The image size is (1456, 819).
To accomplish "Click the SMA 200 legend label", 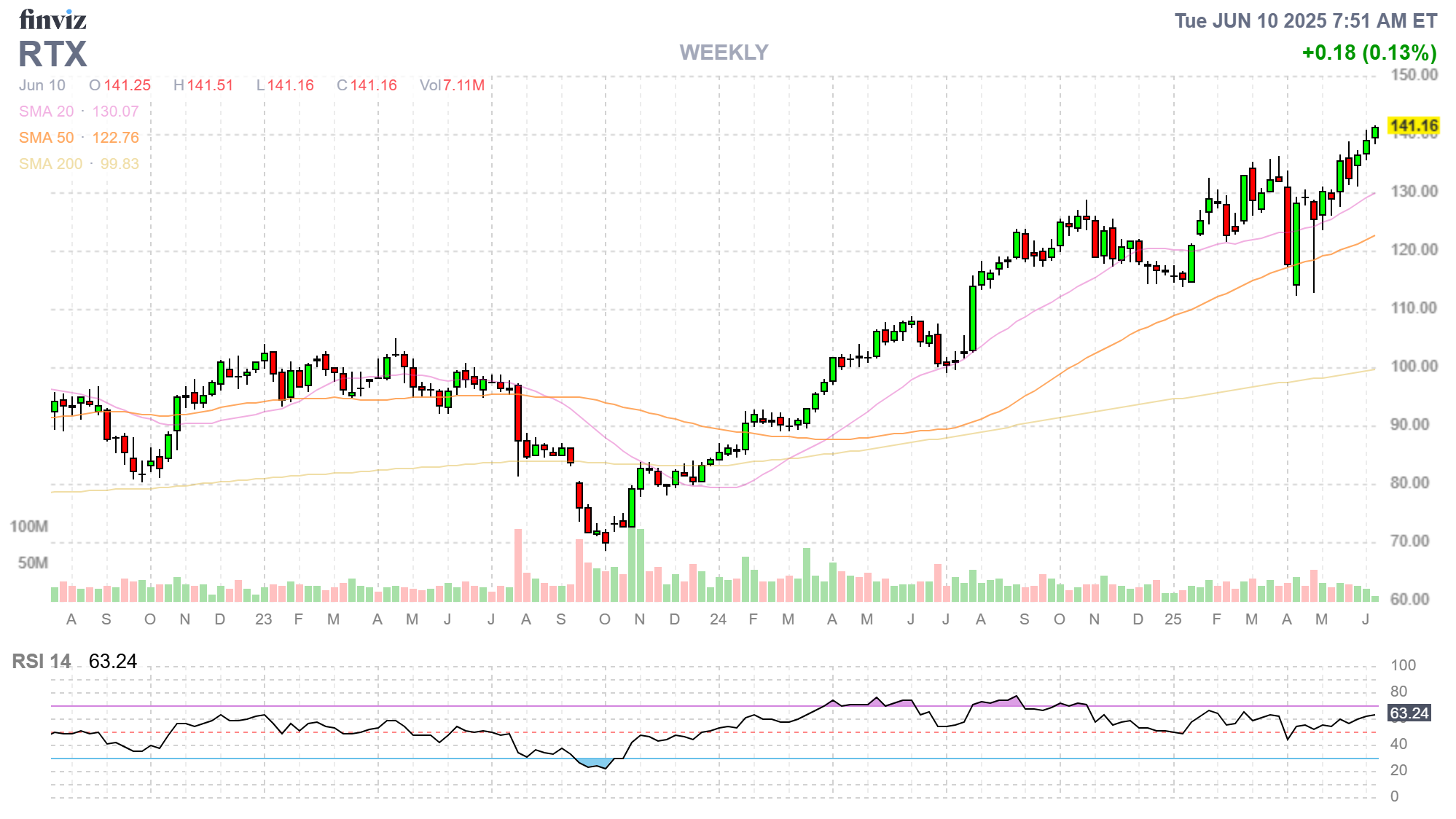I will coord(50,164).
